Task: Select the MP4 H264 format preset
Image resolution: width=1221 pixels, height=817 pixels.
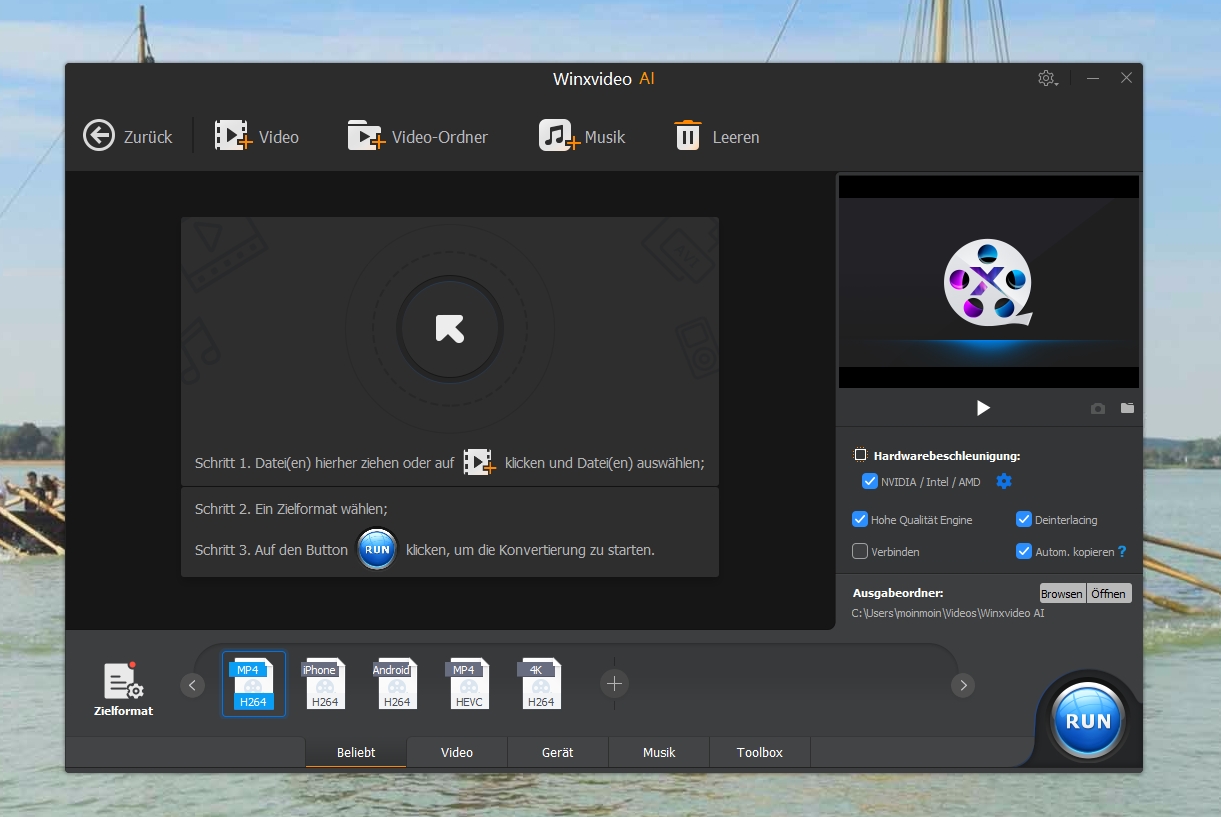Action: click(x=254, y=684)
